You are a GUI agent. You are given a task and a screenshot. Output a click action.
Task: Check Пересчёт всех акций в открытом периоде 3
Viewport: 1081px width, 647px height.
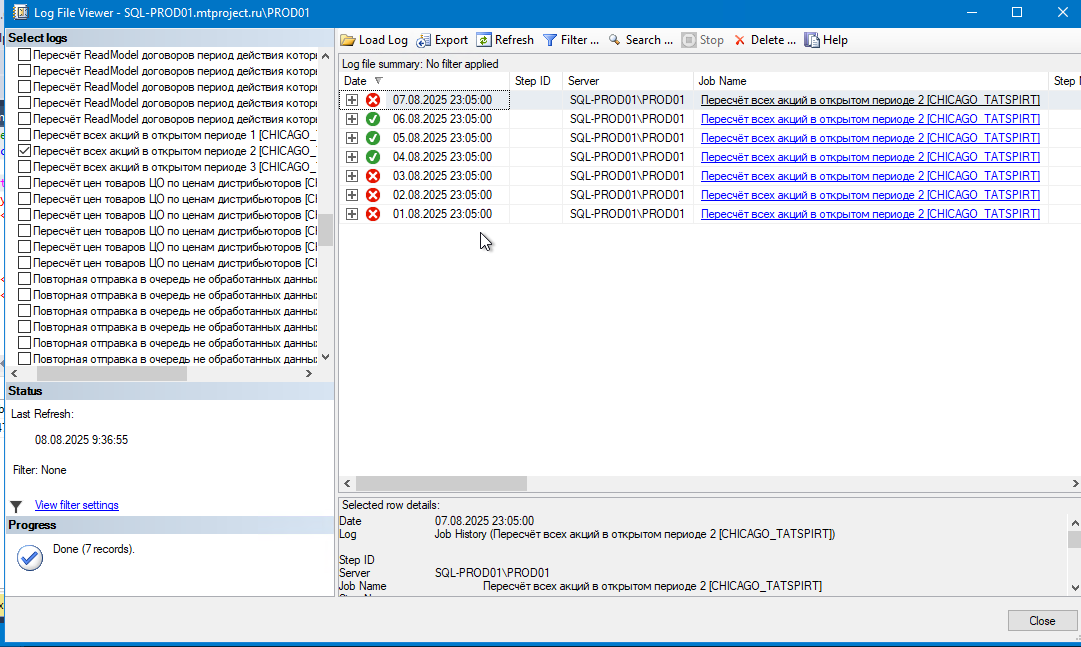tap(24, 166)
